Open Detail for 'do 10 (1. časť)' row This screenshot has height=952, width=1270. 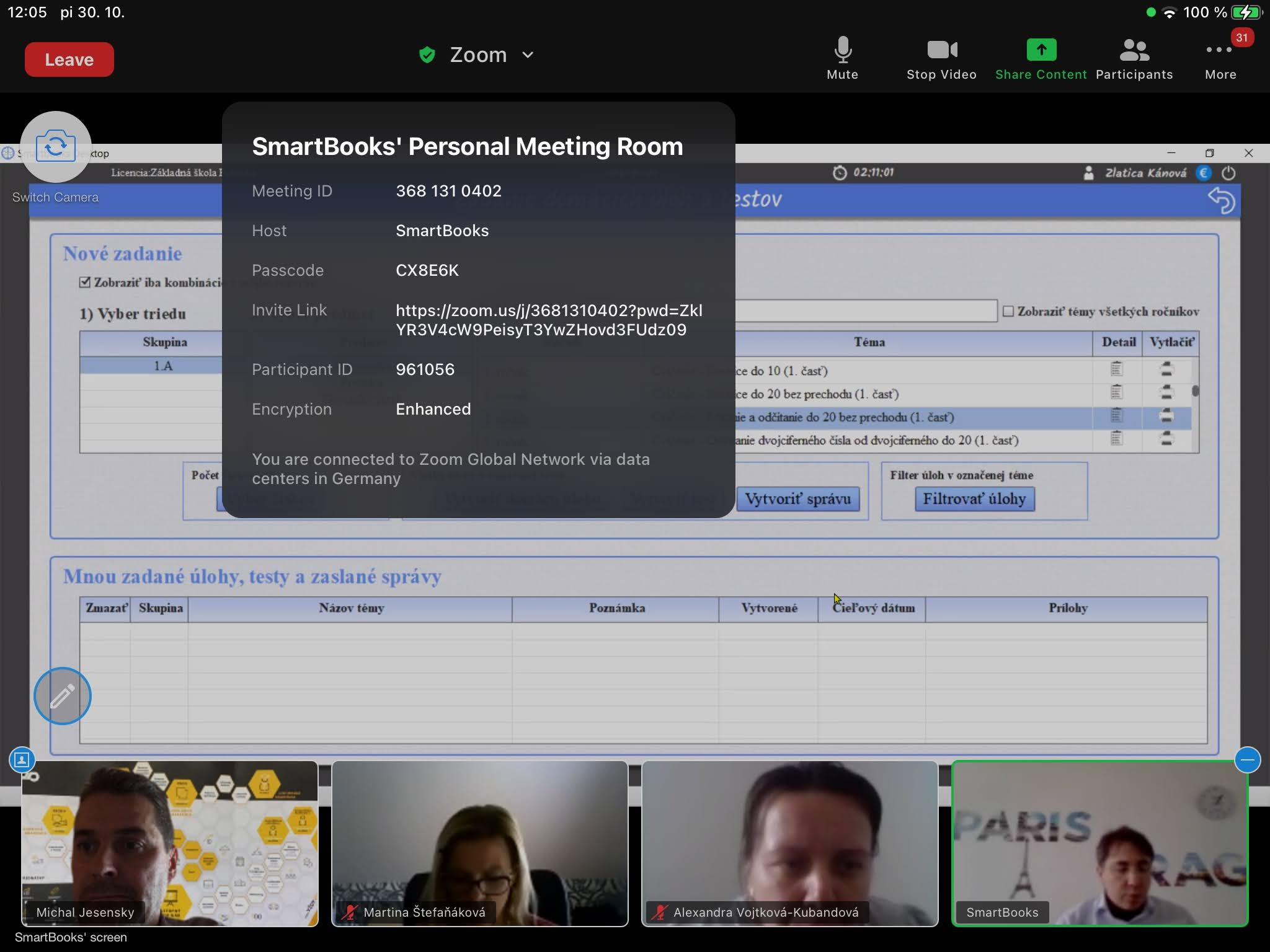point(1116,369)
